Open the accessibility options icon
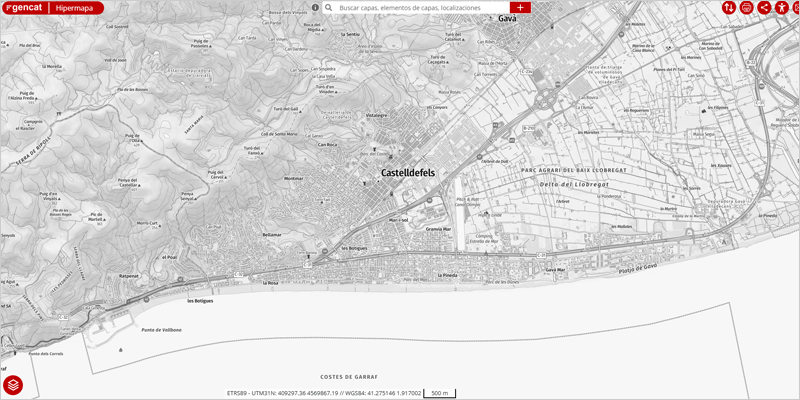 (781, 8)
